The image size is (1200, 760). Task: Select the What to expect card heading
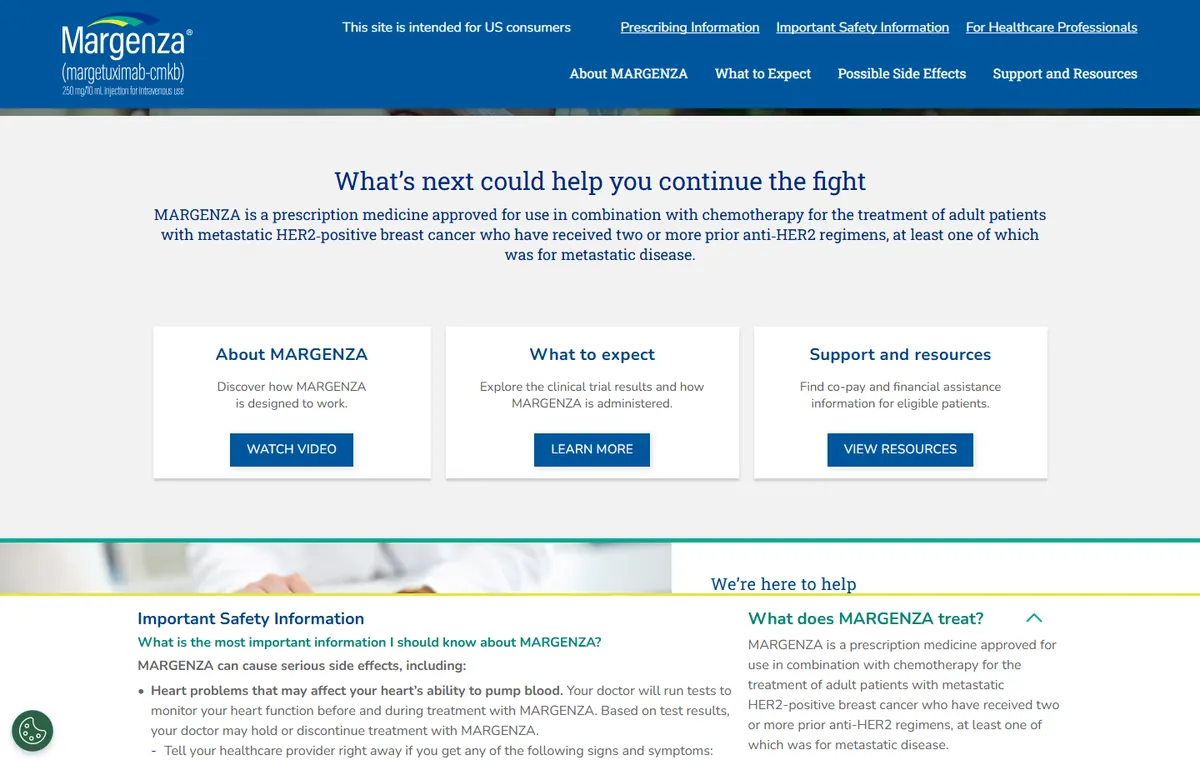592,354
